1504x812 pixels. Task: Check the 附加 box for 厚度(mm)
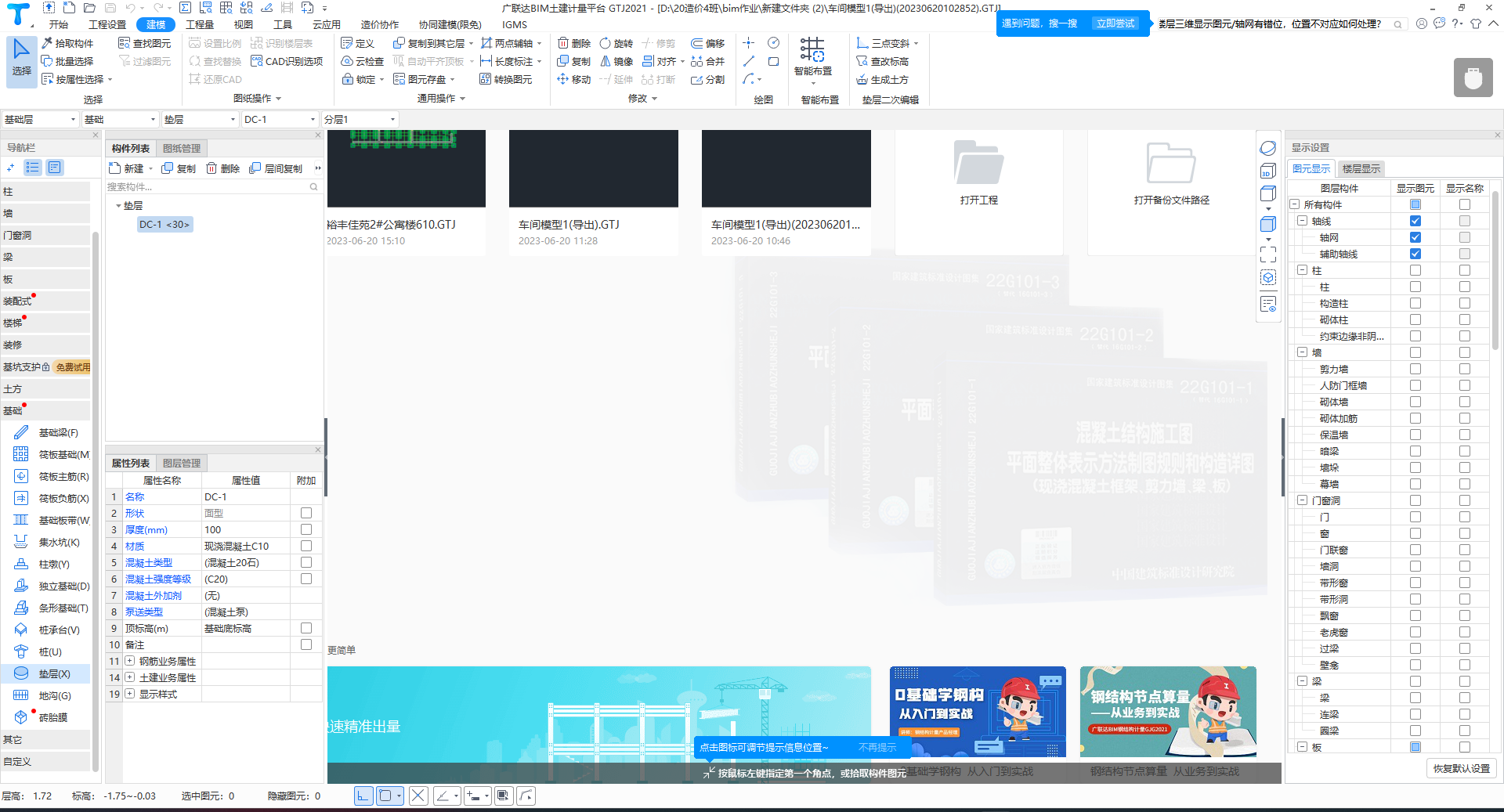306,529
